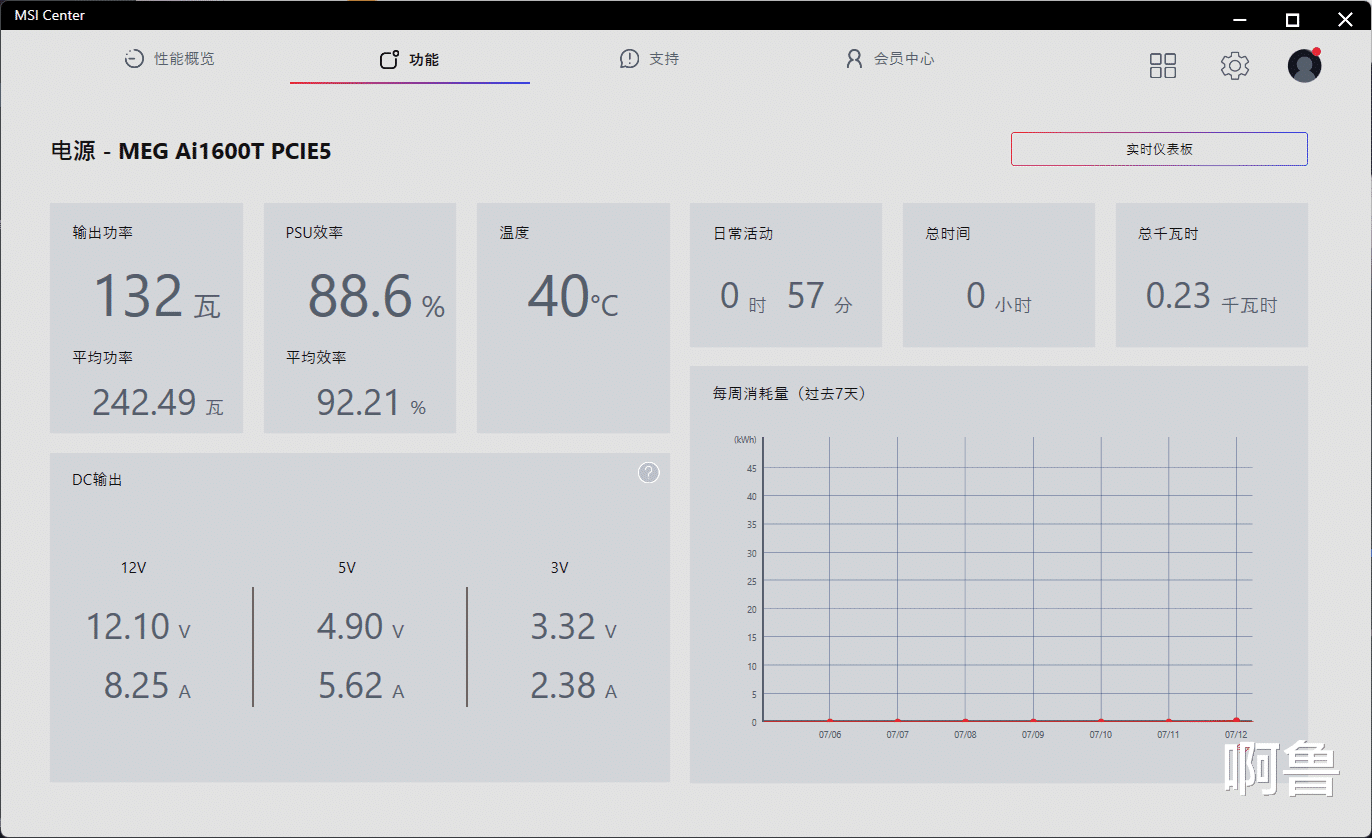Image resolution: width=1372 pixels, height=838 pixels.
Task: Click the 40℃ temperature reading
Action: coord(573,297)
